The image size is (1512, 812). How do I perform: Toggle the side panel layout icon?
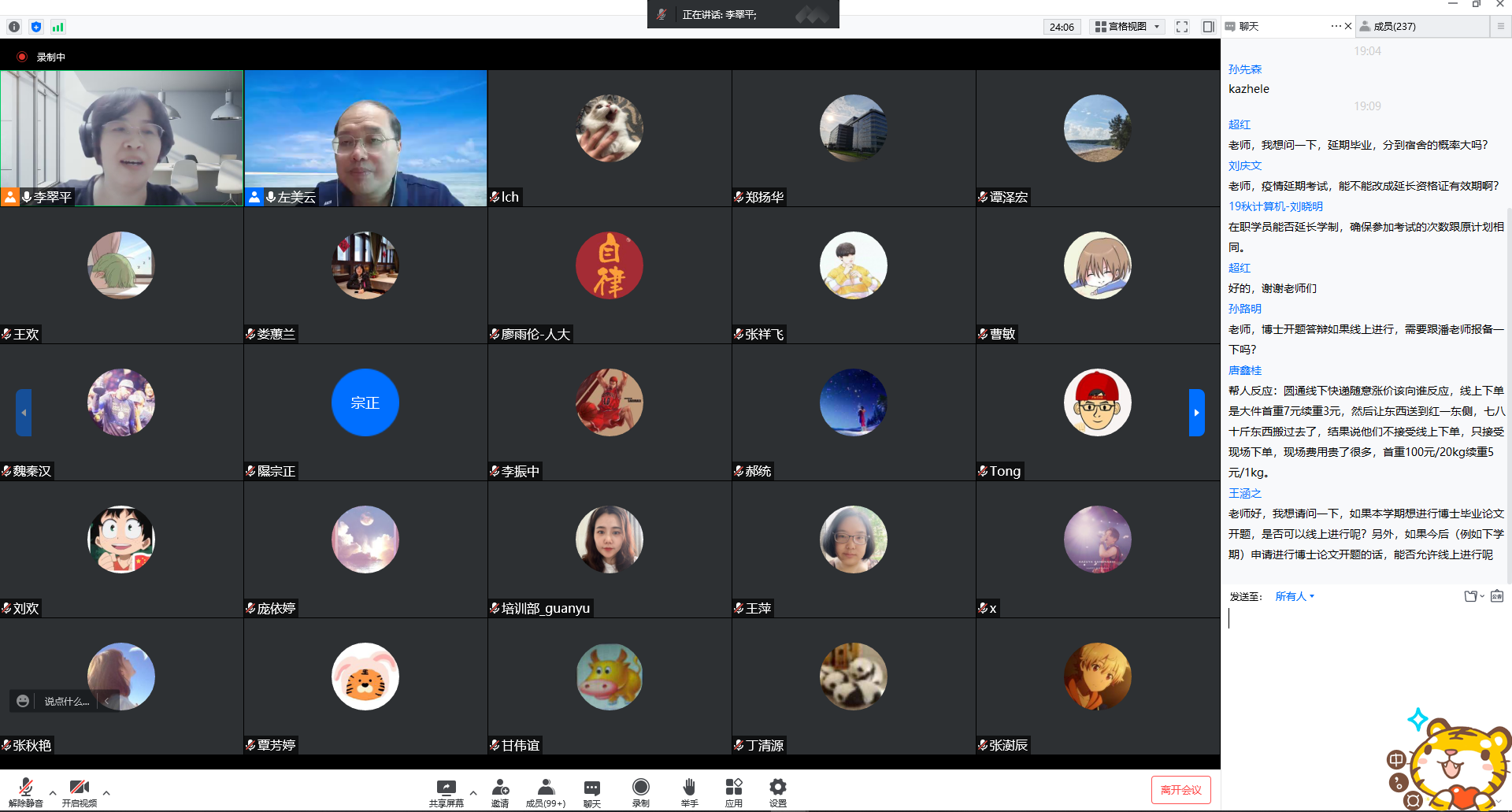coord(1208,27)
